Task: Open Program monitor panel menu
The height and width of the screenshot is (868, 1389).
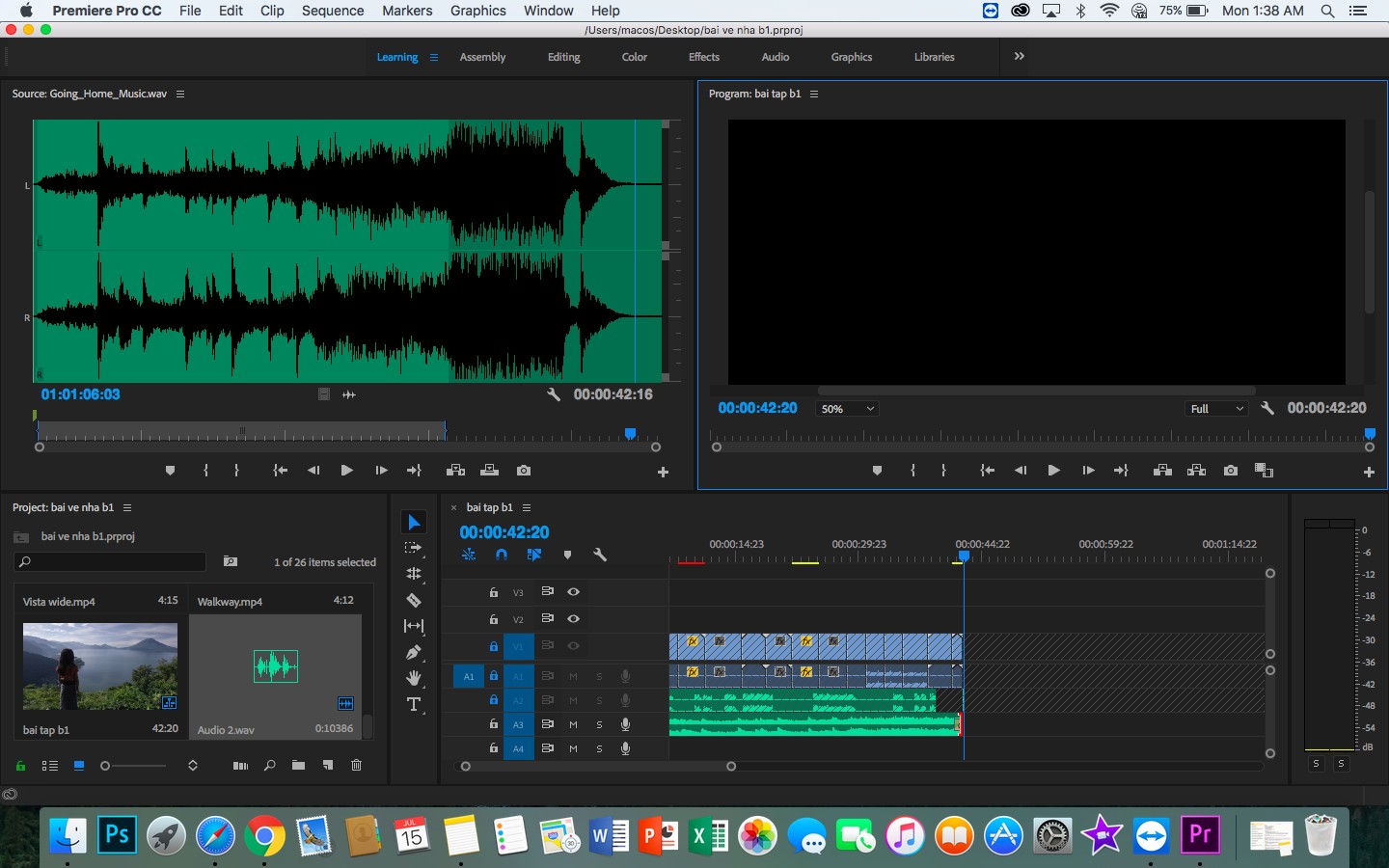Action: pyautogui.click(x=814, y=94)
